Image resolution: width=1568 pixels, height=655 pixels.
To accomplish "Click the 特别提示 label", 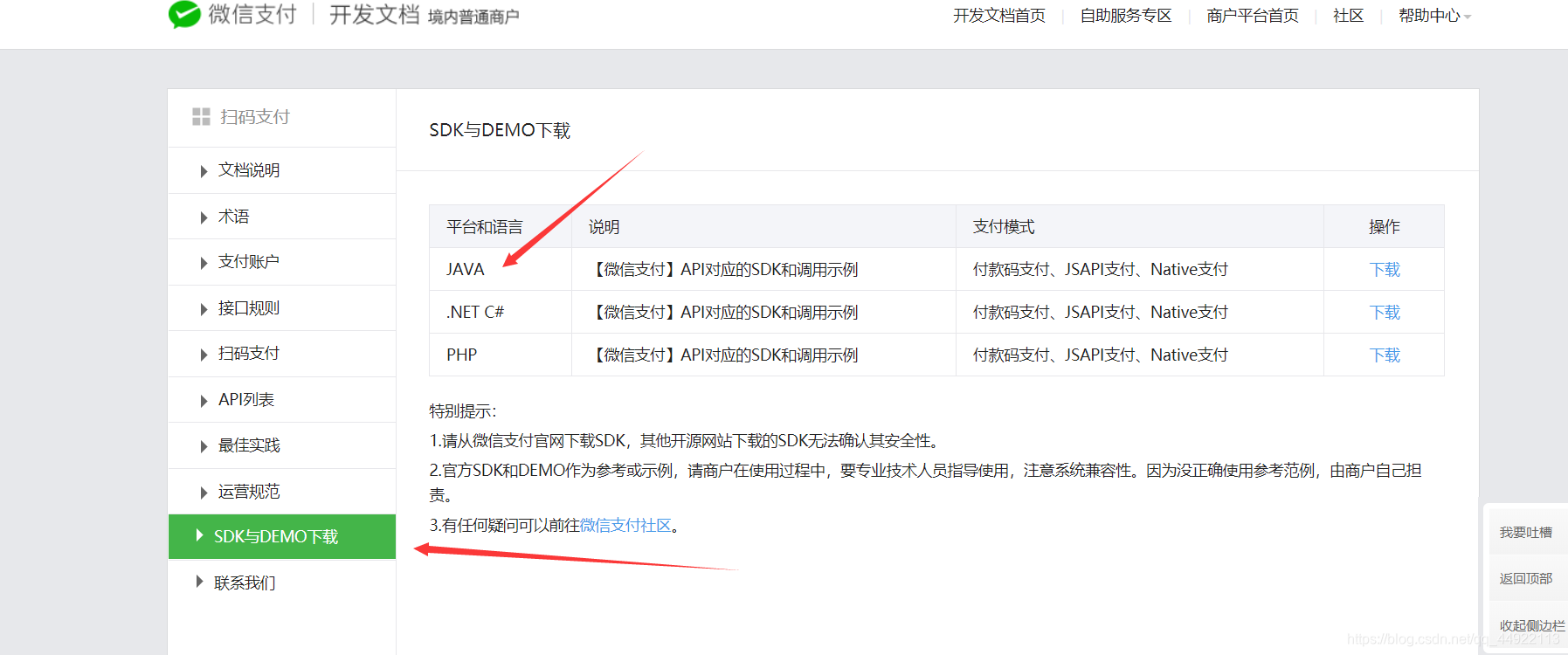I will (x=463, y=411).
